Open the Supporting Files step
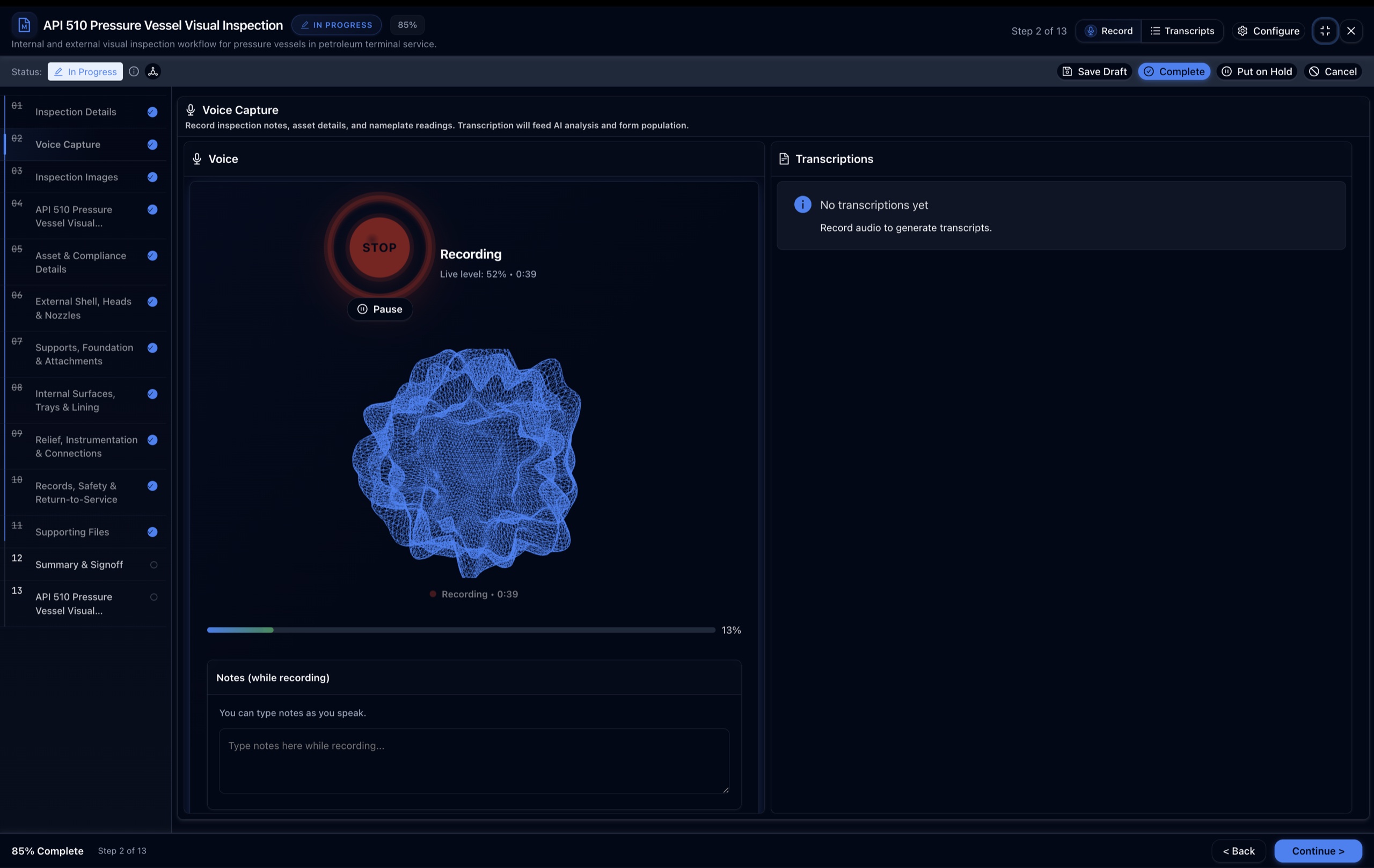 tap(85, 532)
